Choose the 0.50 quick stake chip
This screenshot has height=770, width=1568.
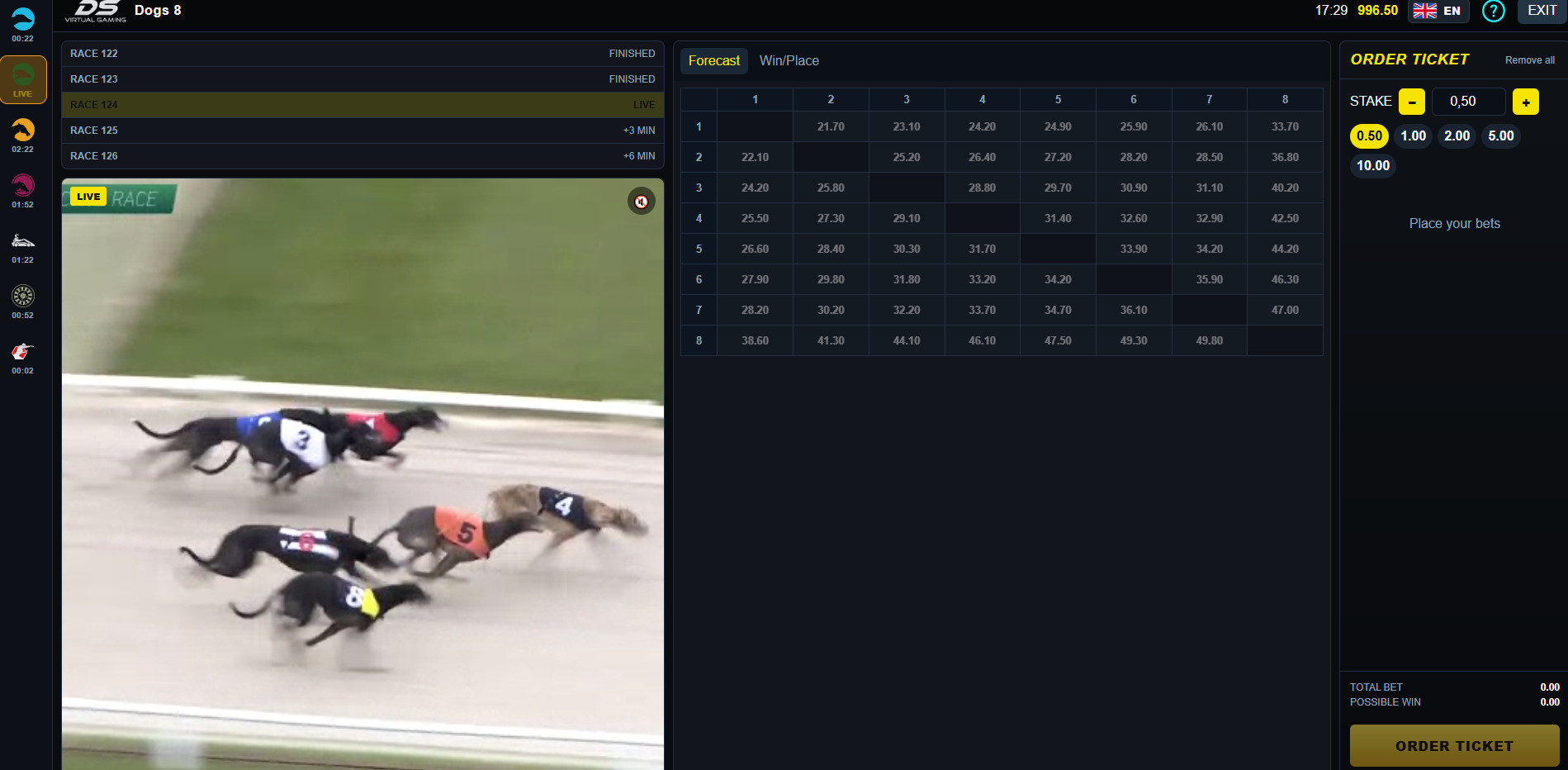point(1369,136)
